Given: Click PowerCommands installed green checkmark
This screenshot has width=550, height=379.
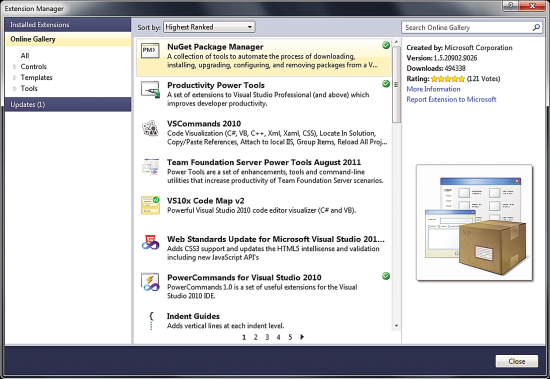Looking at the screenshot, I should (x=386, y=276).
